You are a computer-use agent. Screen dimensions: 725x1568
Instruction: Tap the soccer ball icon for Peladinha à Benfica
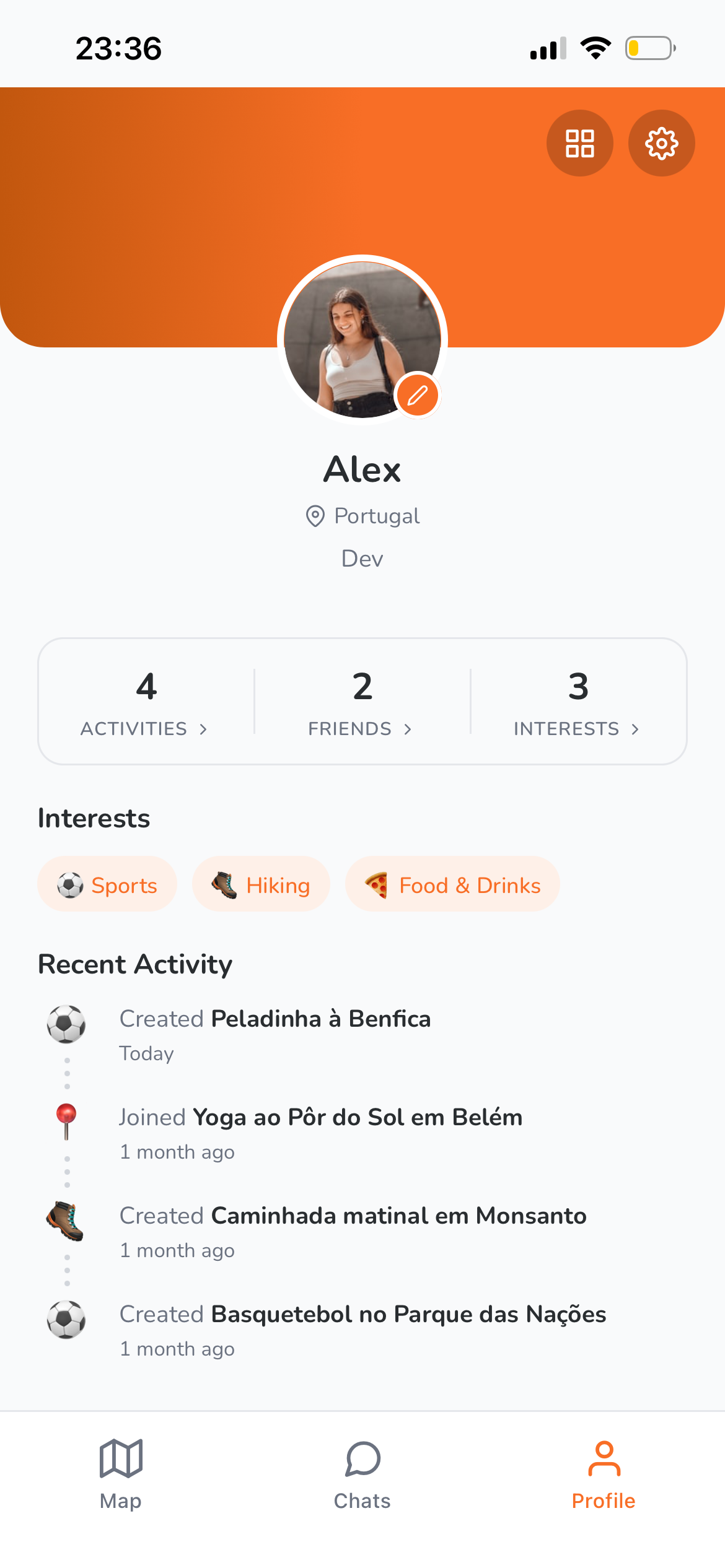[x=66, y=1024]
